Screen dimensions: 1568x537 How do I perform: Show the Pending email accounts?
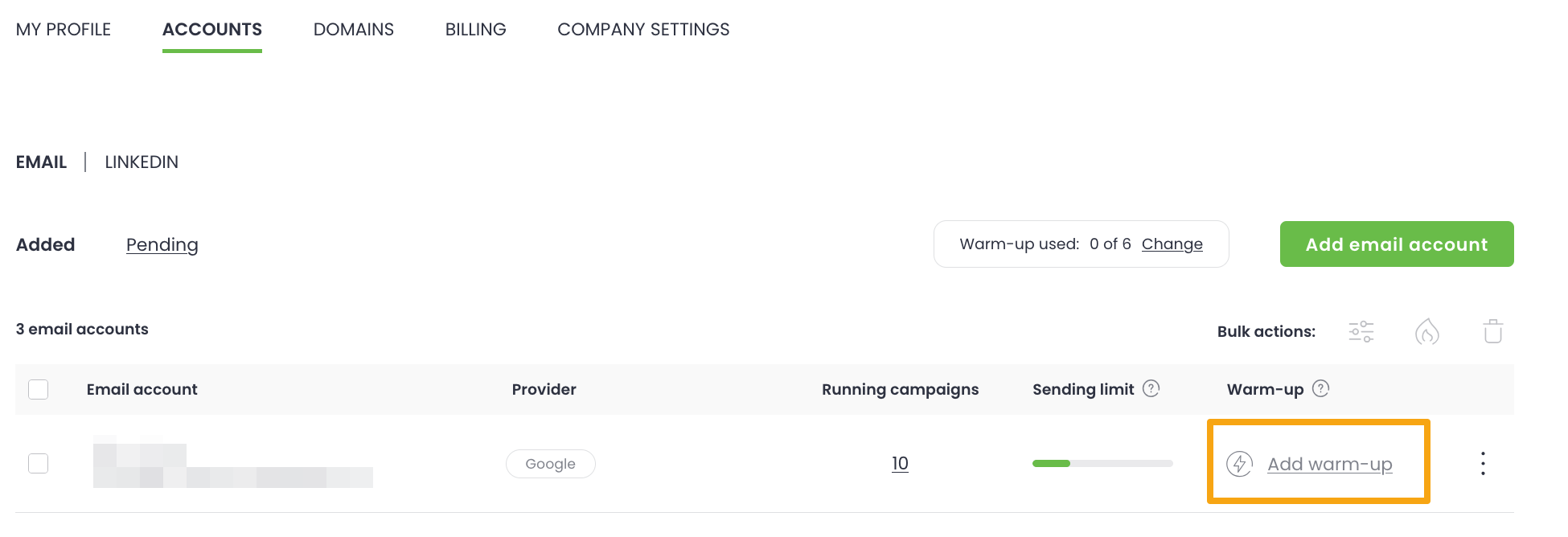[x=162, y=245]
